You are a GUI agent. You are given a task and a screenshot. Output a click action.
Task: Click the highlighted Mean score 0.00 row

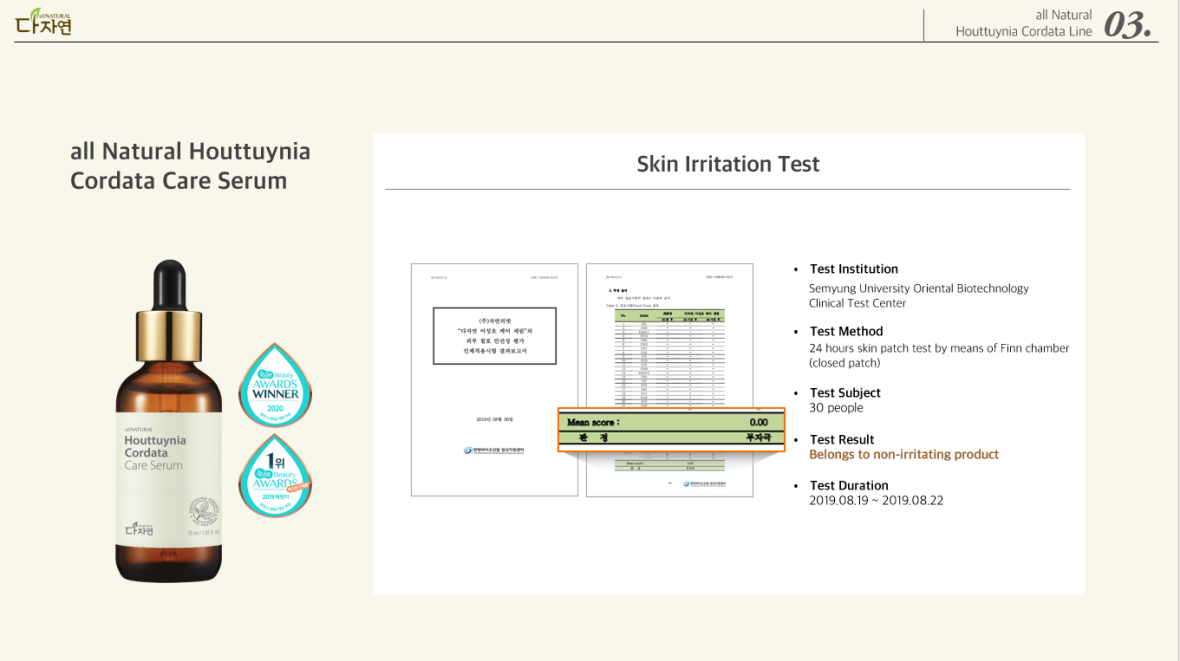670,422
